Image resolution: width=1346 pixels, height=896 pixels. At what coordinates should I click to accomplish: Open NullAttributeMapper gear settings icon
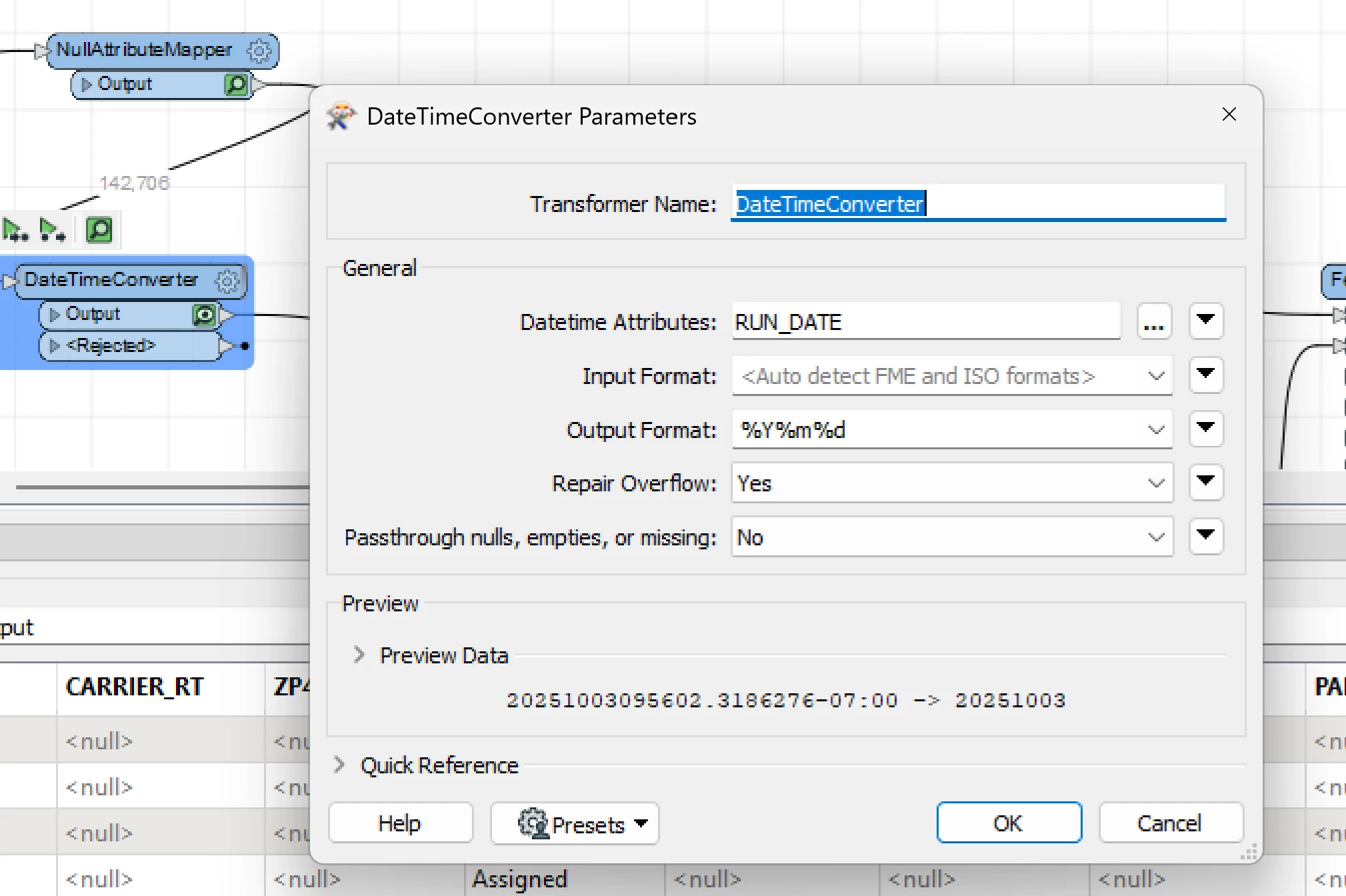[259, 51]
